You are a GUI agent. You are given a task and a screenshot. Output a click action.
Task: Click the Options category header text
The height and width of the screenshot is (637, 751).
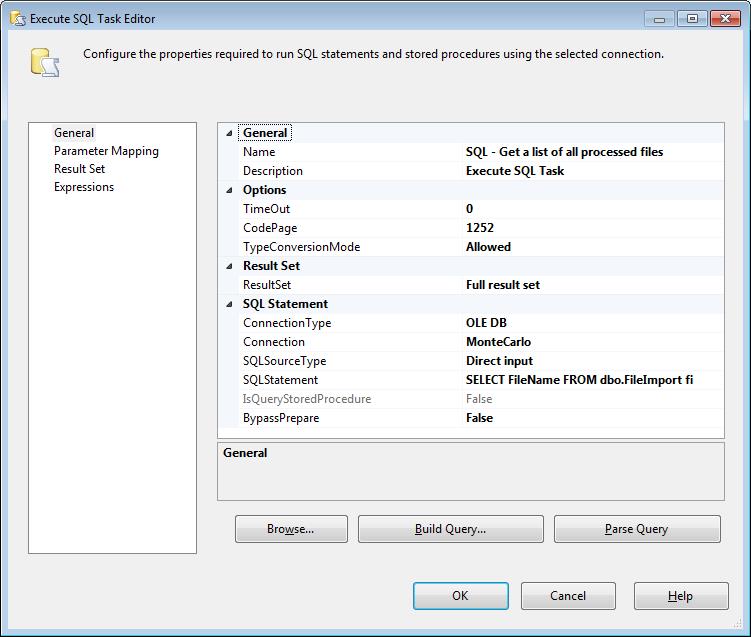pos(264,190)
